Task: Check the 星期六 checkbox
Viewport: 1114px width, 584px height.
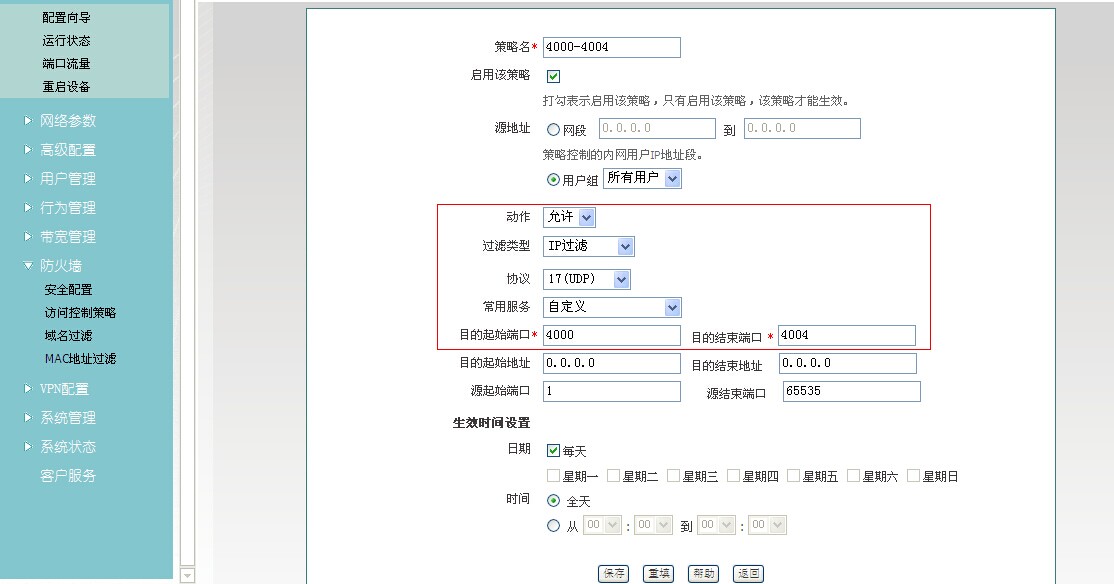Action: [x=853, y=475]
